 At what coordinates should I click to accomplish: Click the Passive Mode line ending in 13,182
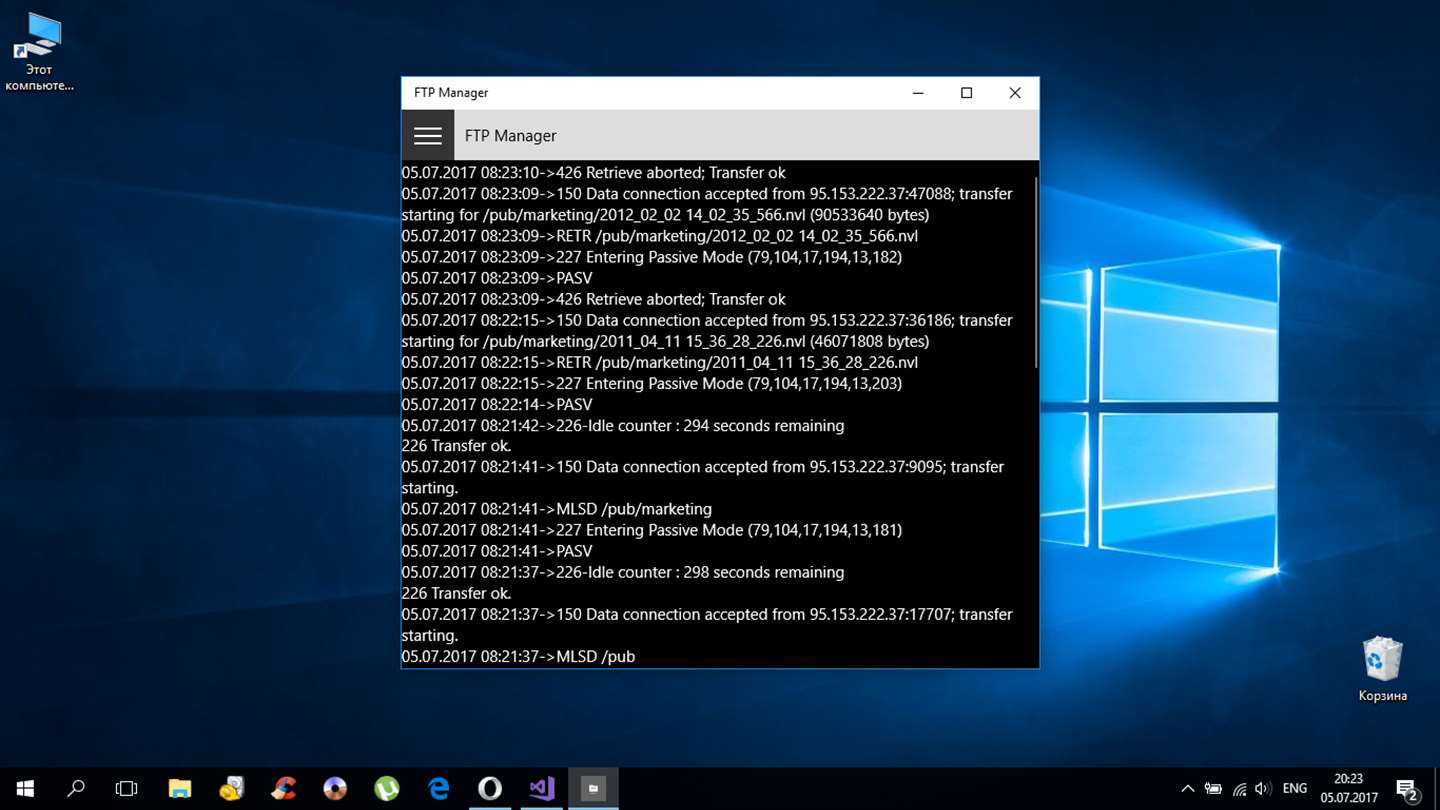pos(652,257)
